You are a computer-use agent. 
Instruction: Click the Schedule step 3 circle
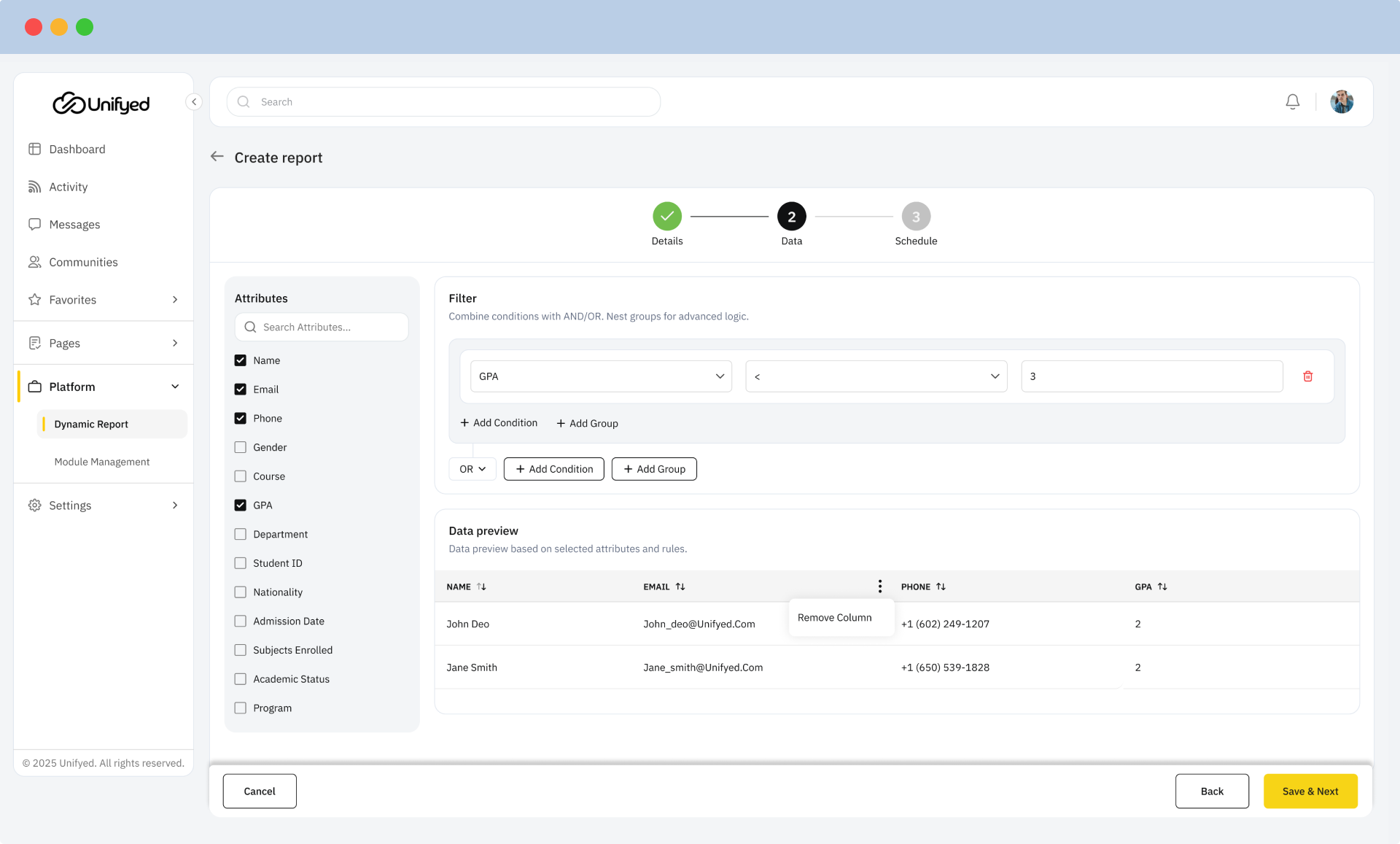click(x=917, y=217)
